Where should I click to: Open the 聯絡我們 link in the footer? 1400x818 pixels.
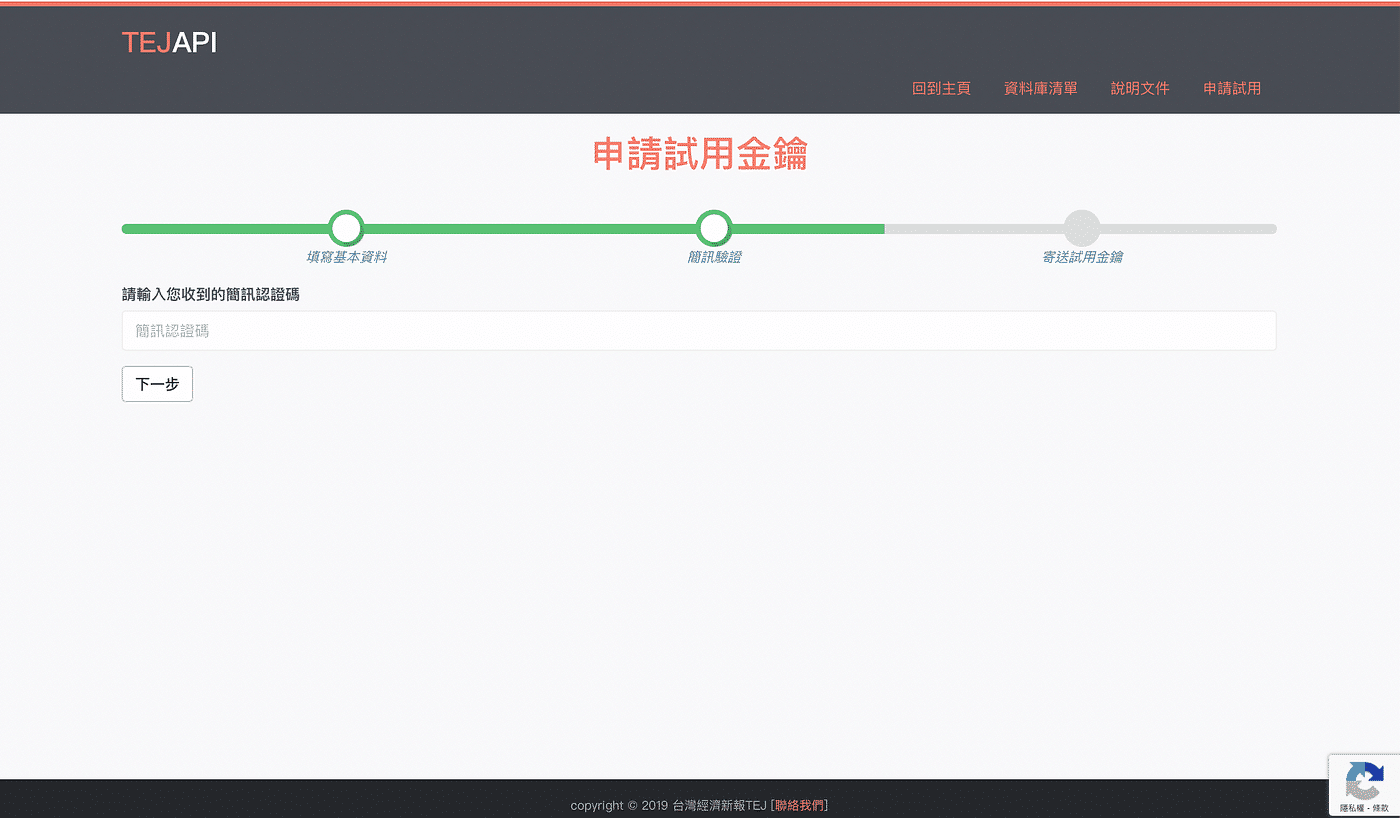(799, 805)
